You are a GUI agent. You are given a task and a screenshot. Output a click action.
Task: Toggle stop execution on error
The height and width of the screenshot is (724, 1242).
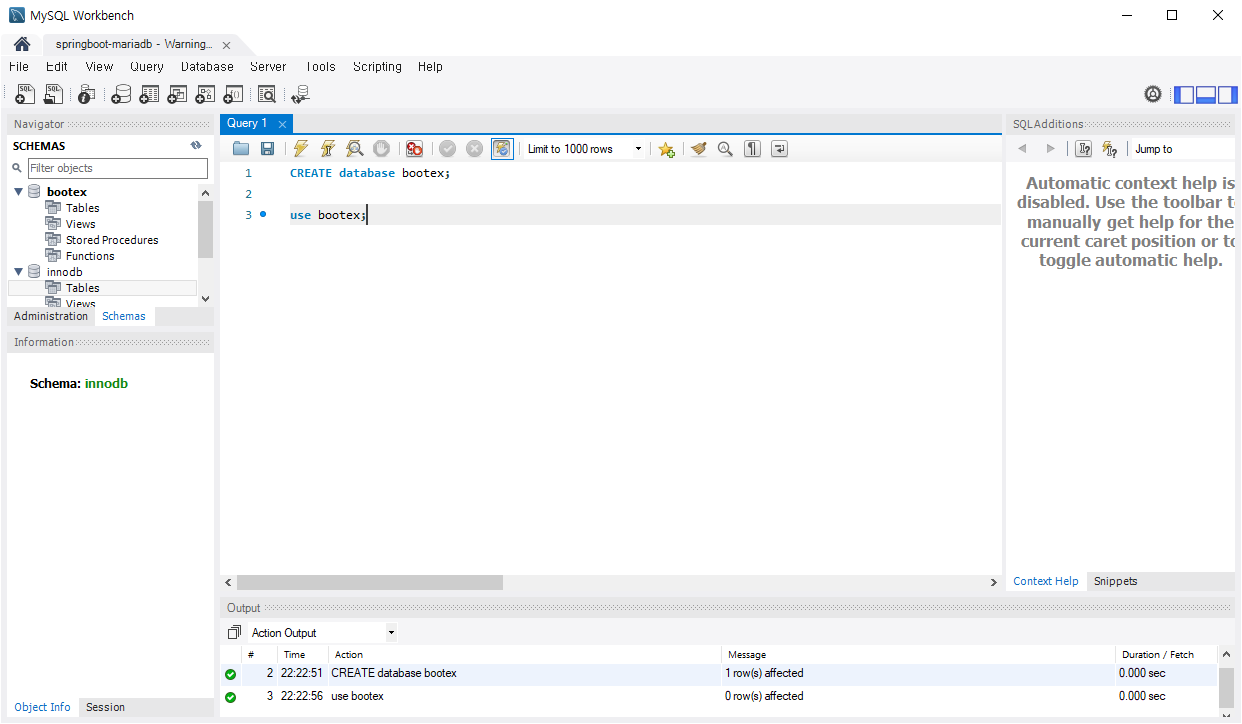point(414,149)
